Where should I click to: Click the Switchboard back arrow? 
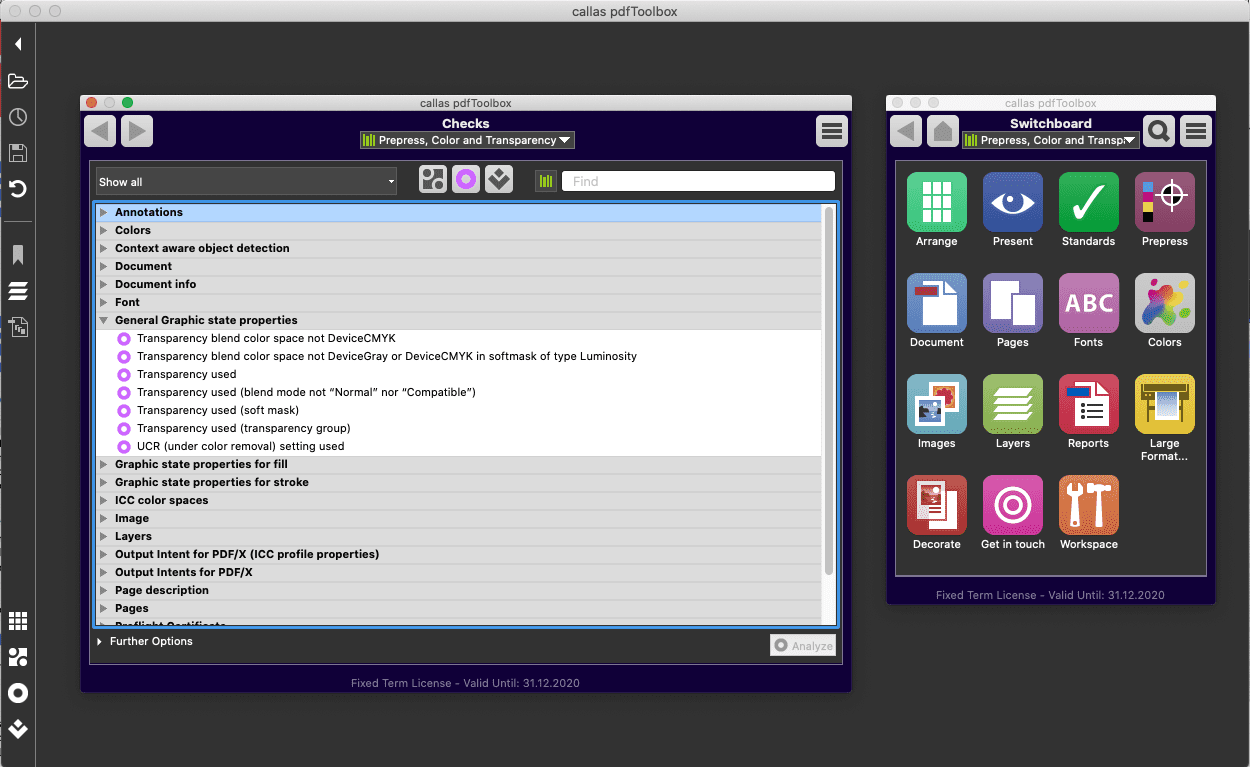[x=905, y=131]
